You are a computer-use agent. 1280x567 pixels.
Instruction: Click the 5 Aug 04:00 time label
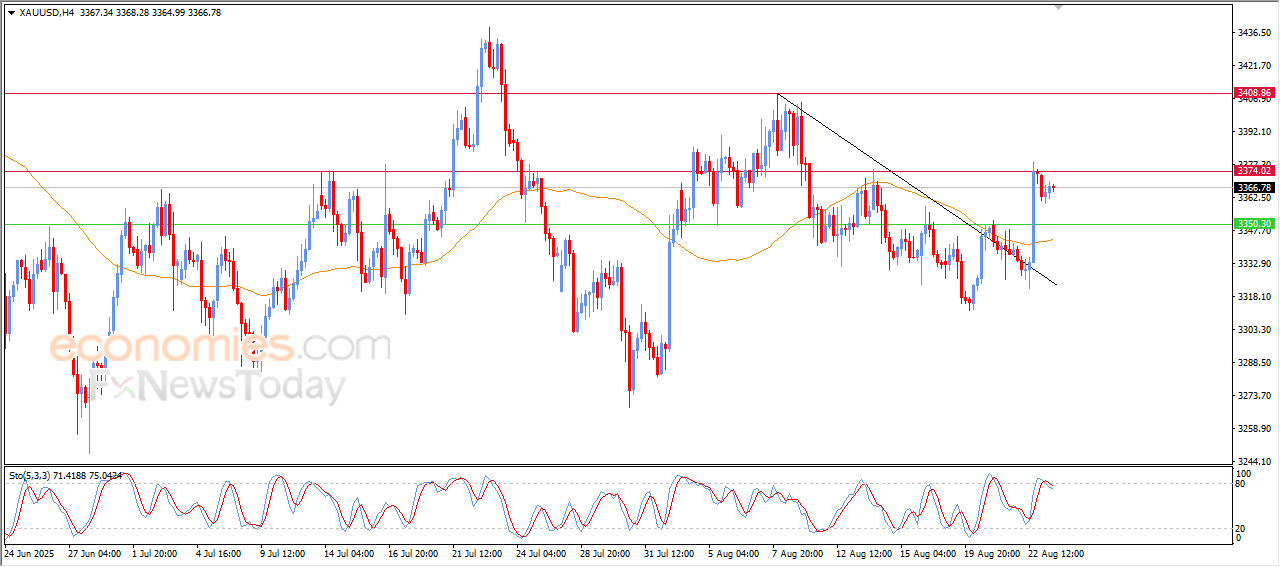point(733,553)
